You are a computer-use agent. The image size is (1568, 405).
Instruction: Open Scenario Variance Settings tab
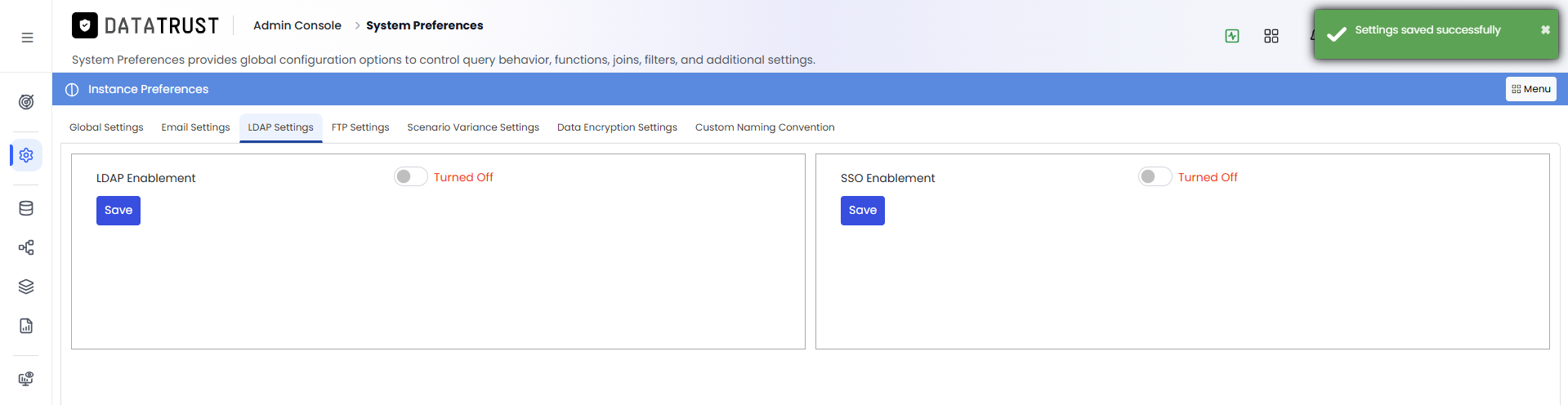pos(473,127)
